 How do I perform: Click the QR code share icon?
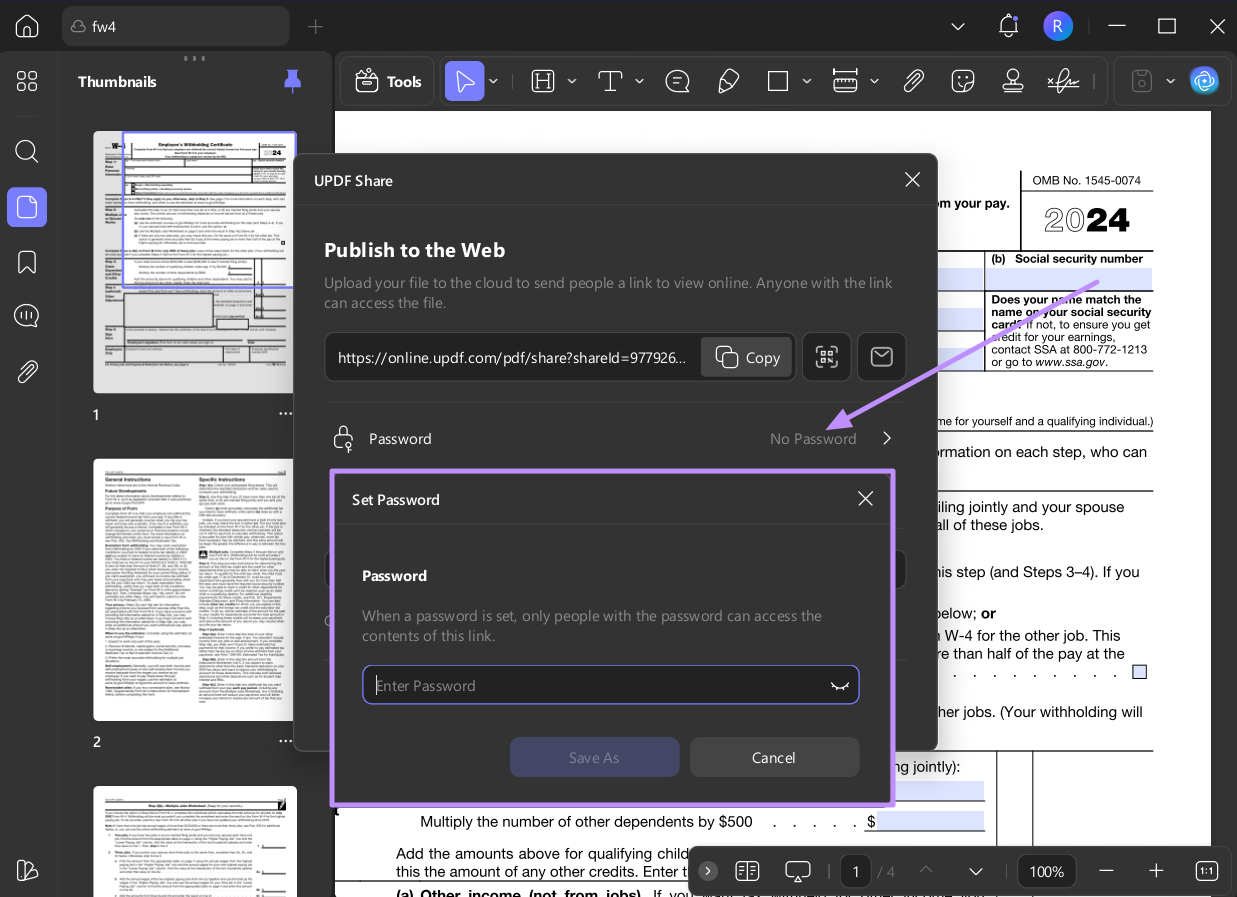[826, 357]
